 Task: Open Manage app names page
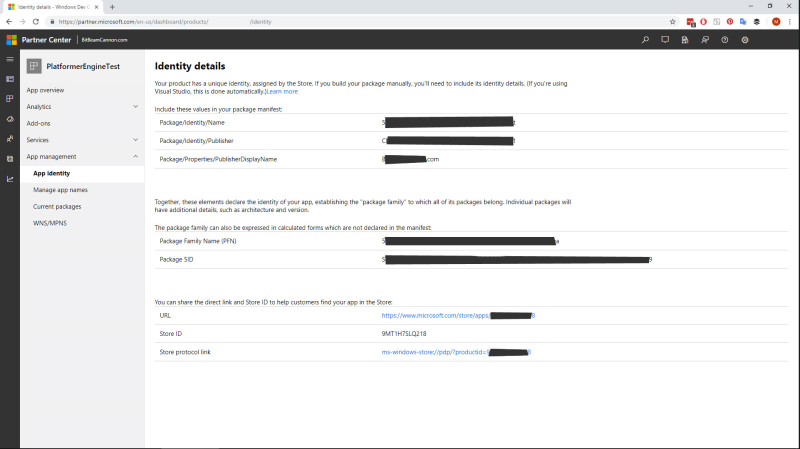[x=60, y=190]
